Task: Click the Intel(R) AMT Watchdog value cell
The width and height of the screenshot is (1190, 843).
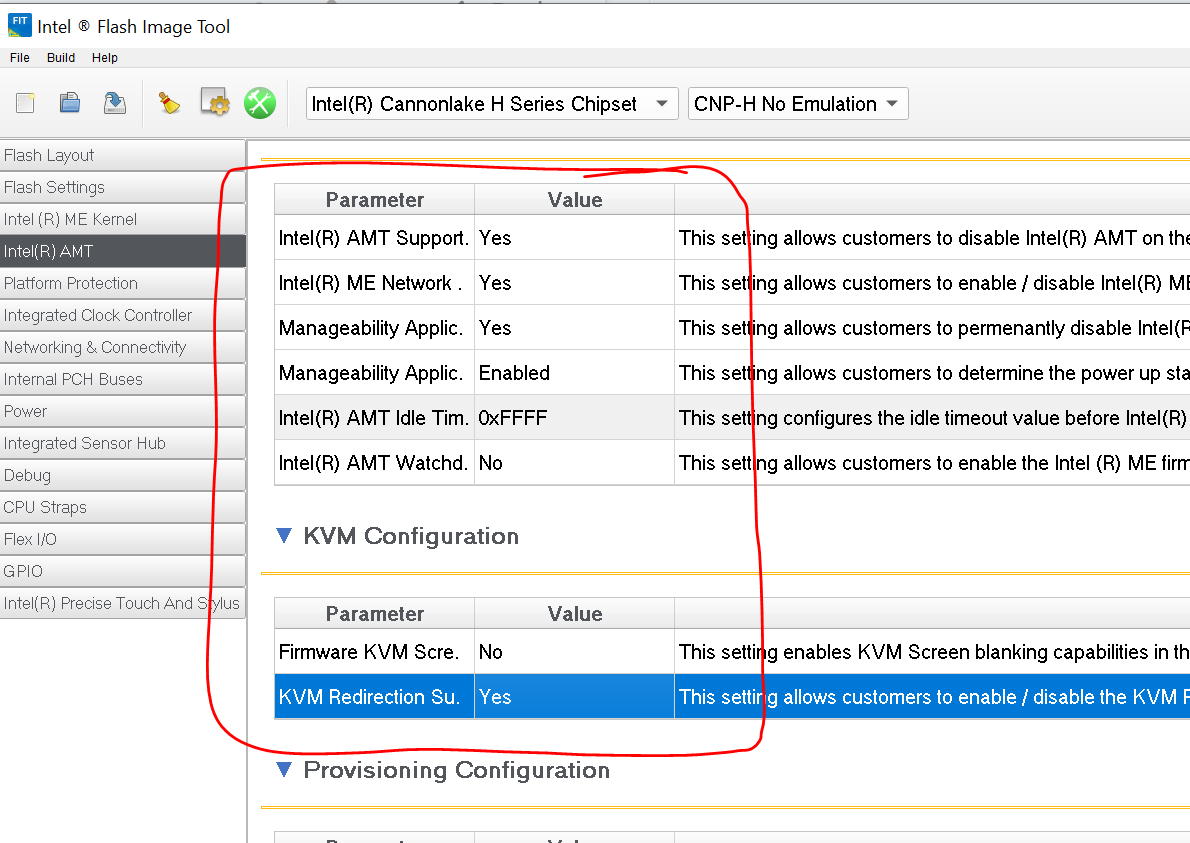Action: pyautogui.click(x=574, y=463)
